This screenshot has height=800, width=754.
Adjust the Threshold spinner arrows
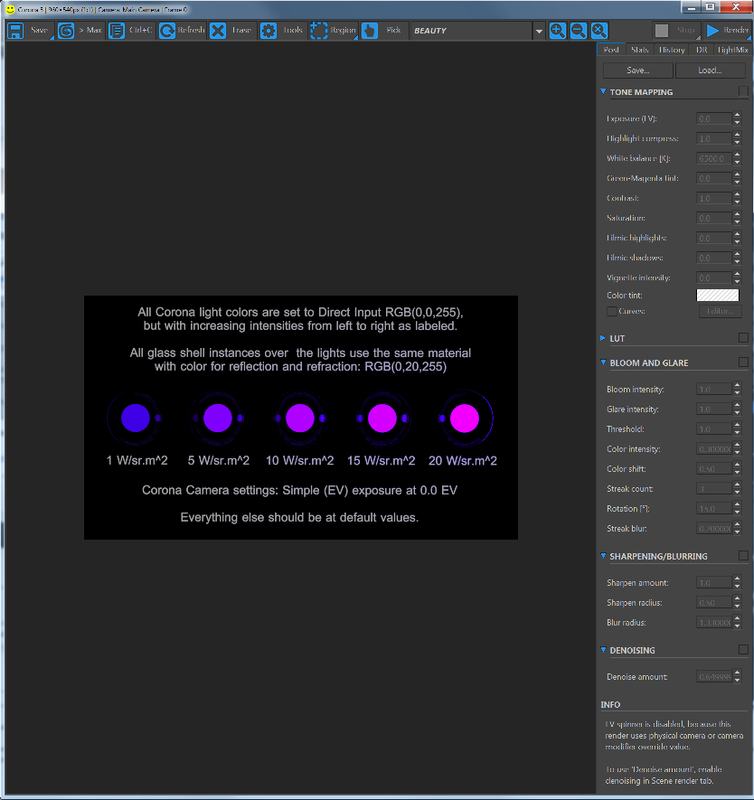click(737, 429)
